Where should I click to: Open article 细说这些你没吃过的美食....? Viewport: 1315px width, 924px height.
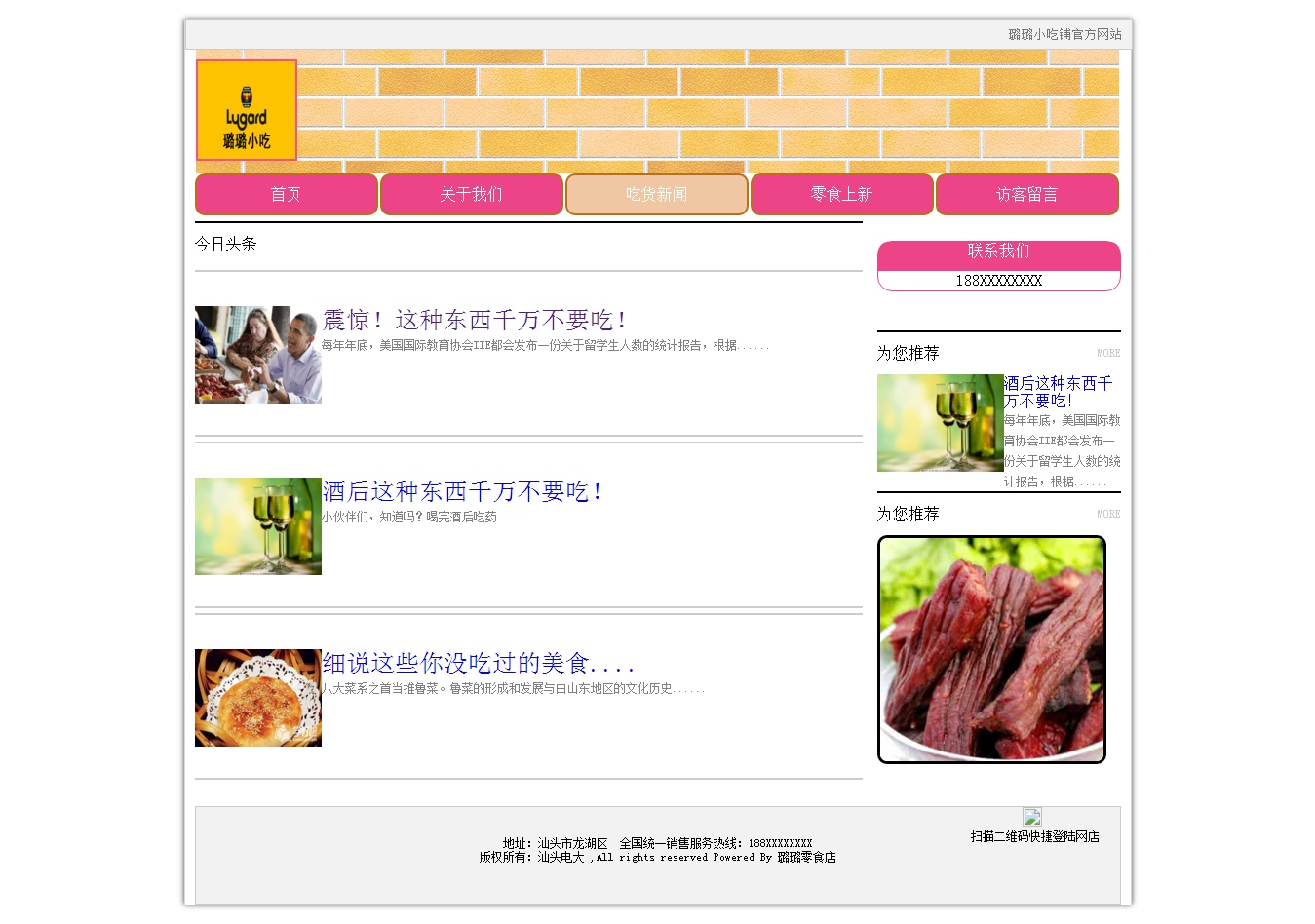click(478, 663)
